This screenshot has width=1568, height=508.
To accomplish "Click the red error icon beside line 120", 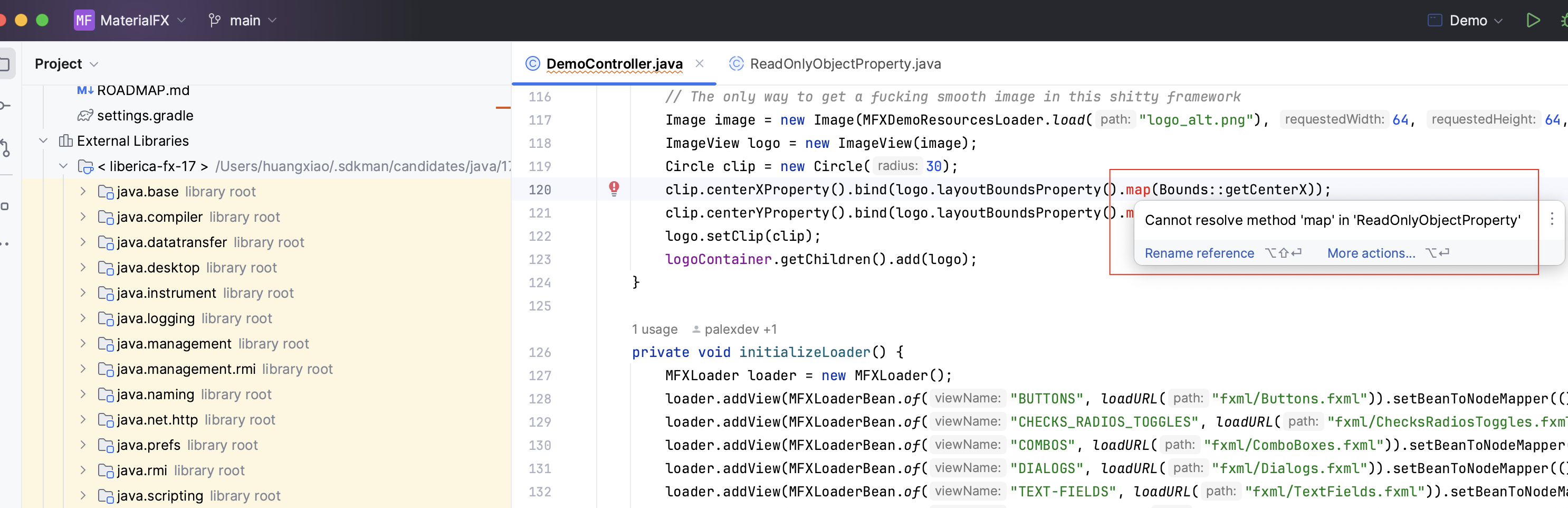I will coord(614,190).
